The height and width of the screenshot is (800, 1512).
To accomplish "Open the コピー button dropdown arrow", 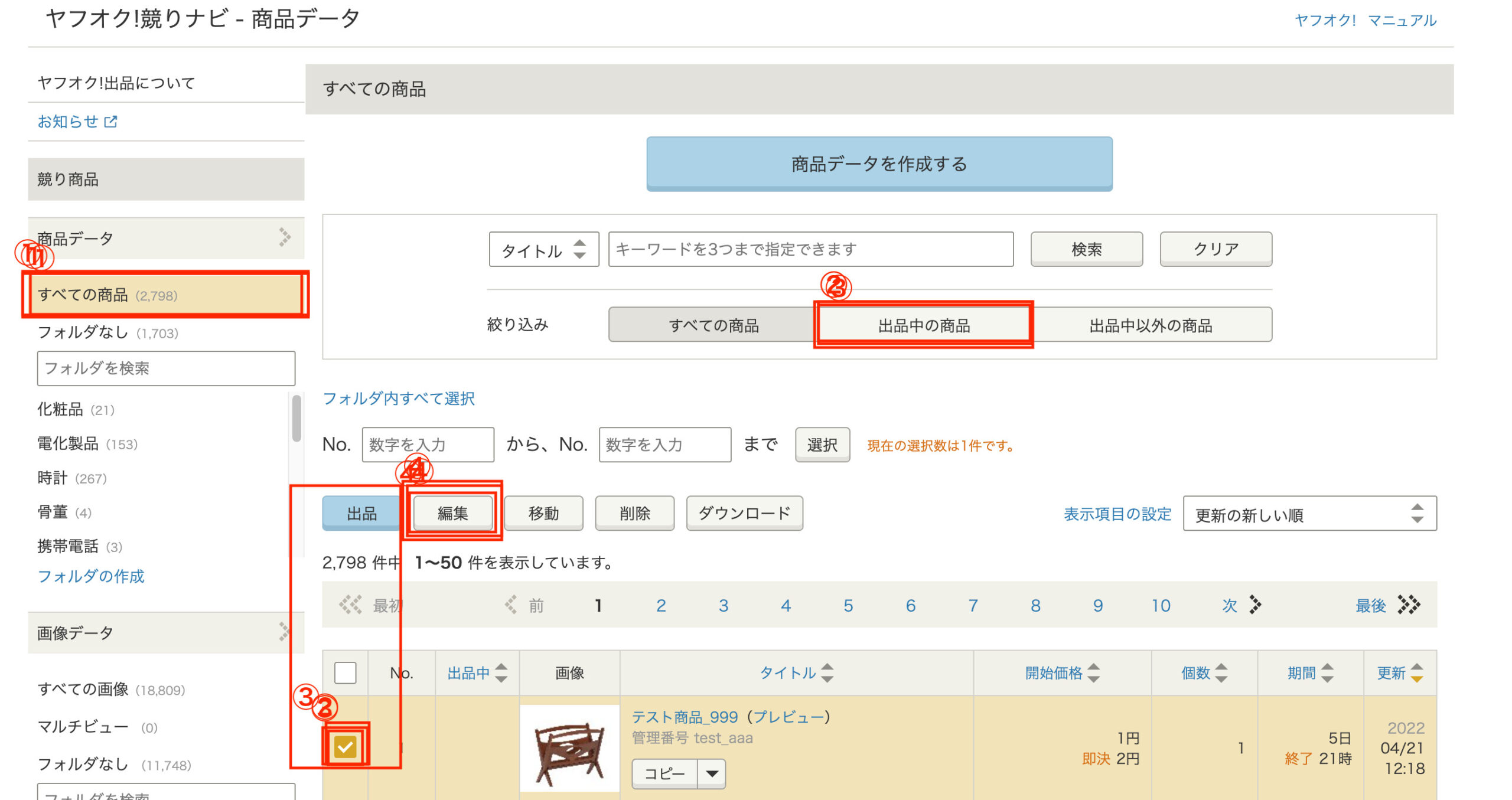I will 712,773.
